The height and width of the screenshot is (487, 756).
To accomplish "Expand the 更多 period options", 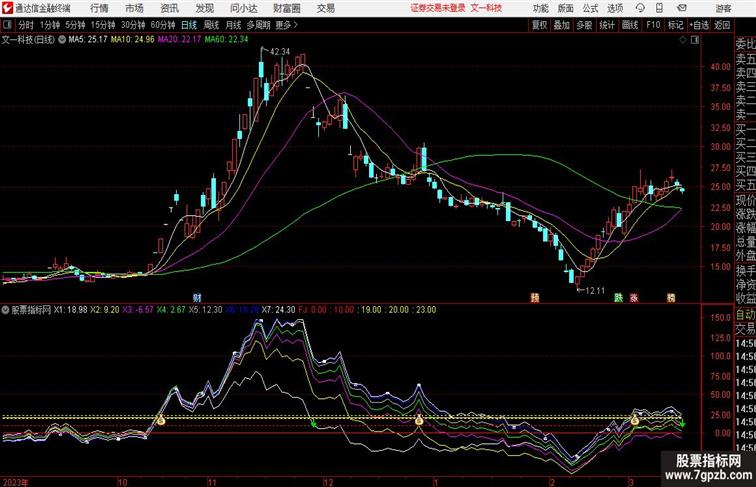I will coord(286,25).
